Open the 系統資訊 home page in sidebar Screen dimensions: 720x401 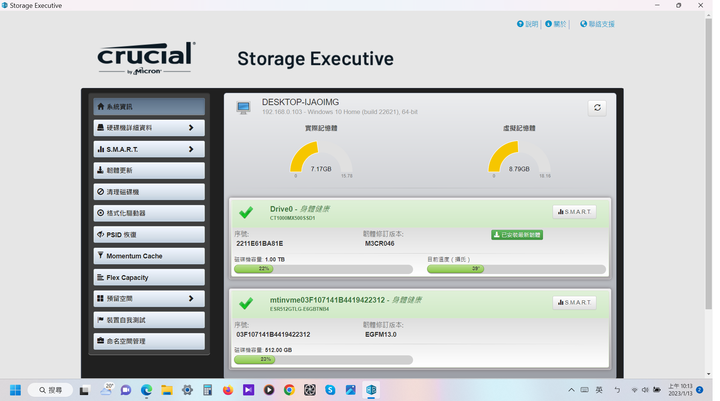click(149, 107)
